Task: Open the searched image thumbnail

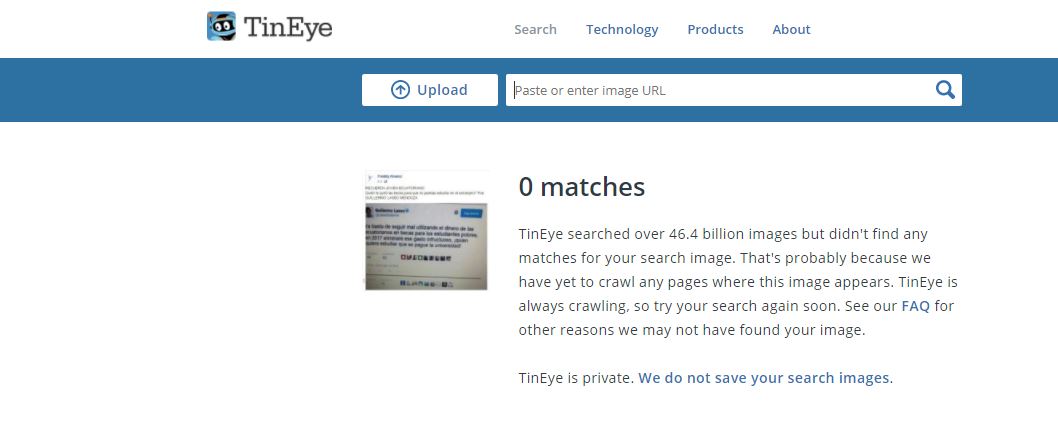Action: coord(426,230)
